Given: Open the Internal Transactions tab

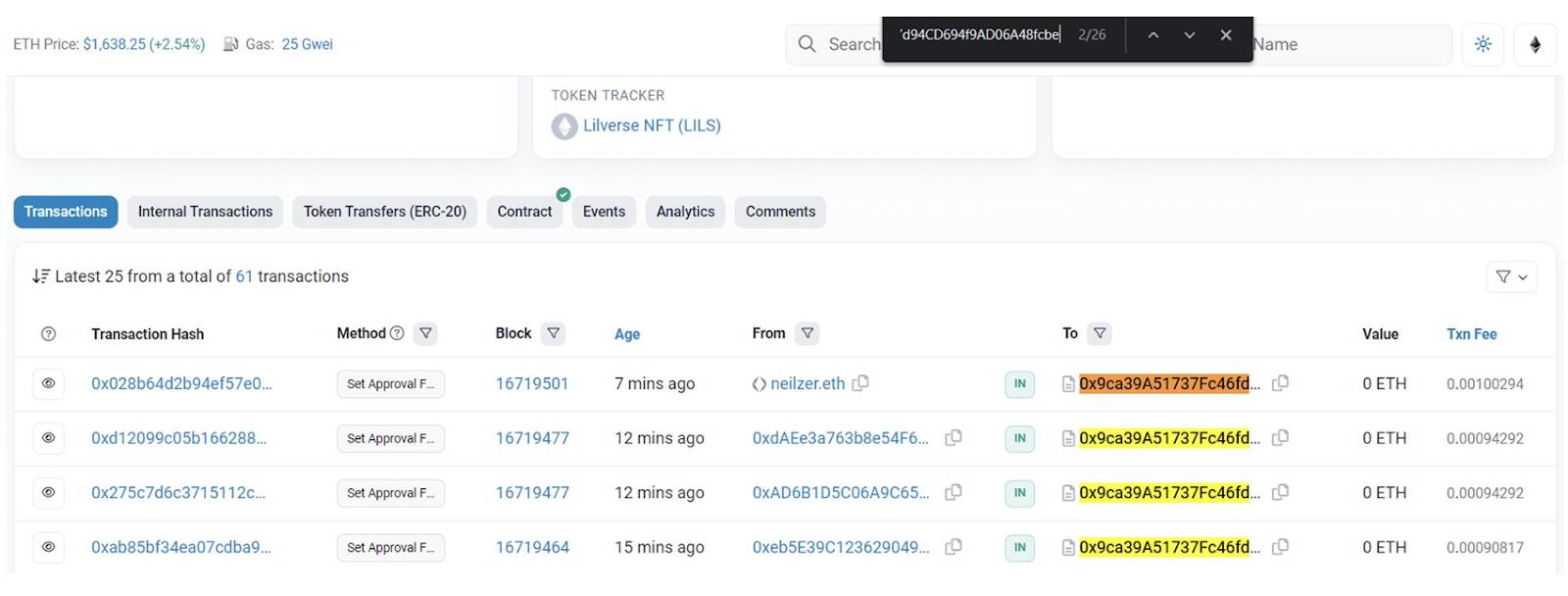Looking at the screenshot, I should [205, 212].
